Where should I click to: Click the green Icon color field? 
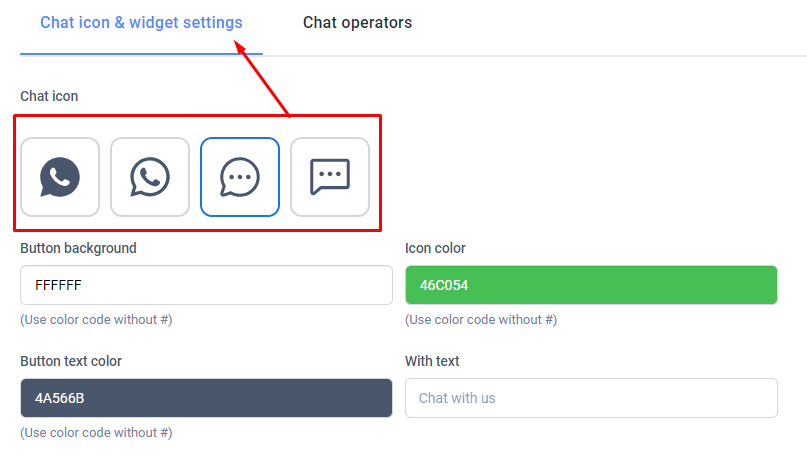coord(591,285)
